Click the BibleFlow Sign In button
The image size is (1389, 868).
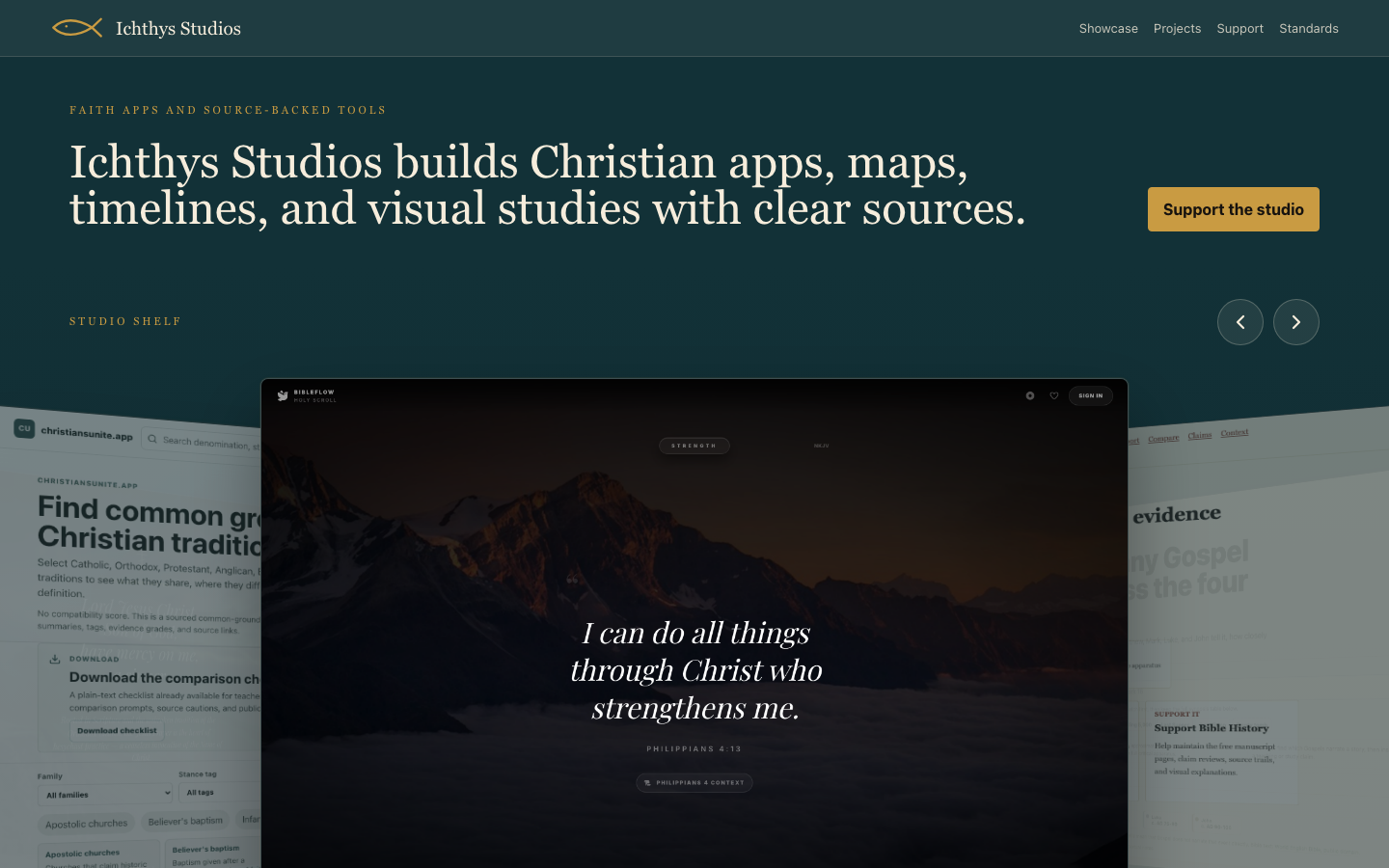[1091, 395]
